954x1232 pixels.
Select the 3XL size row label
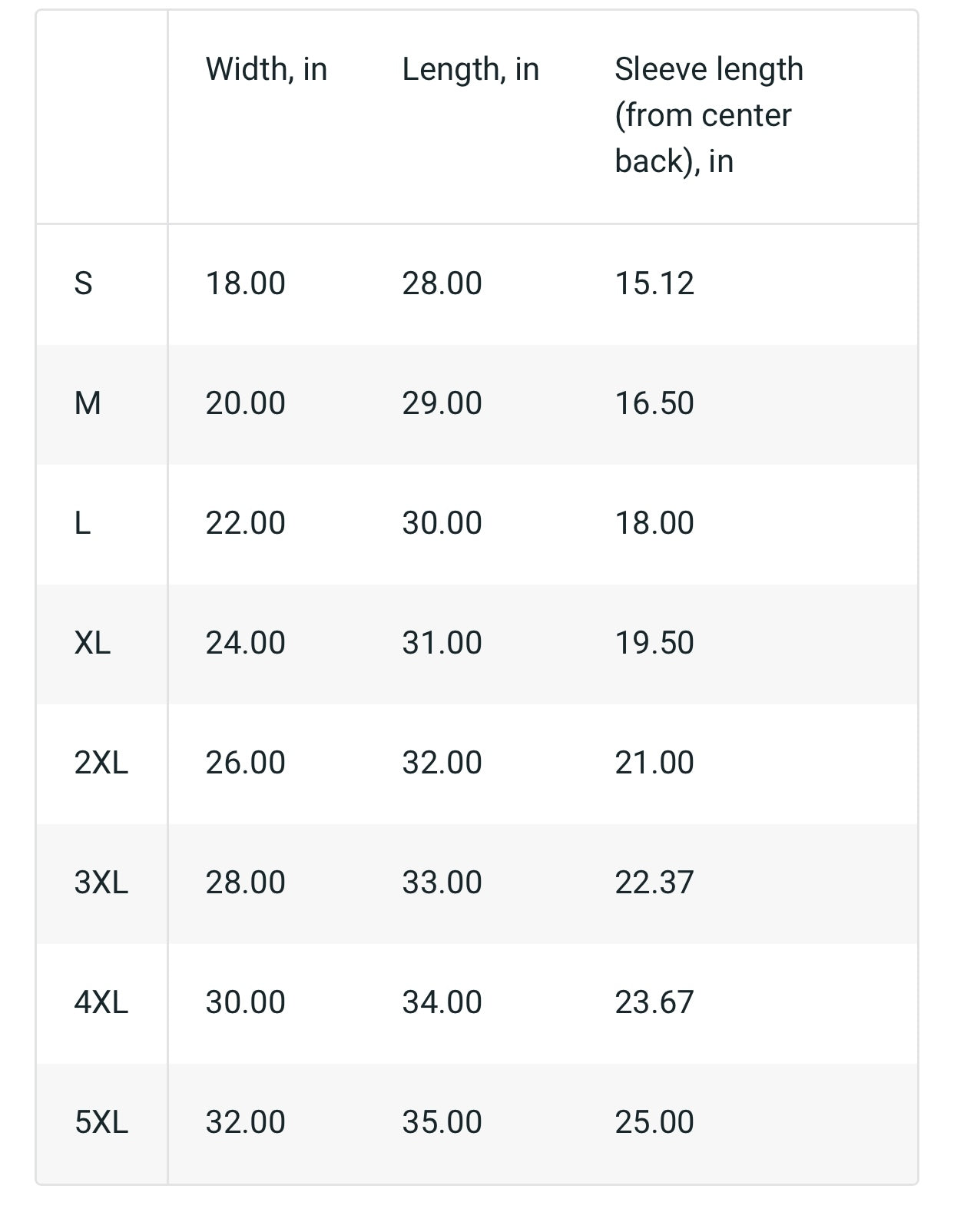click(101, 883)
